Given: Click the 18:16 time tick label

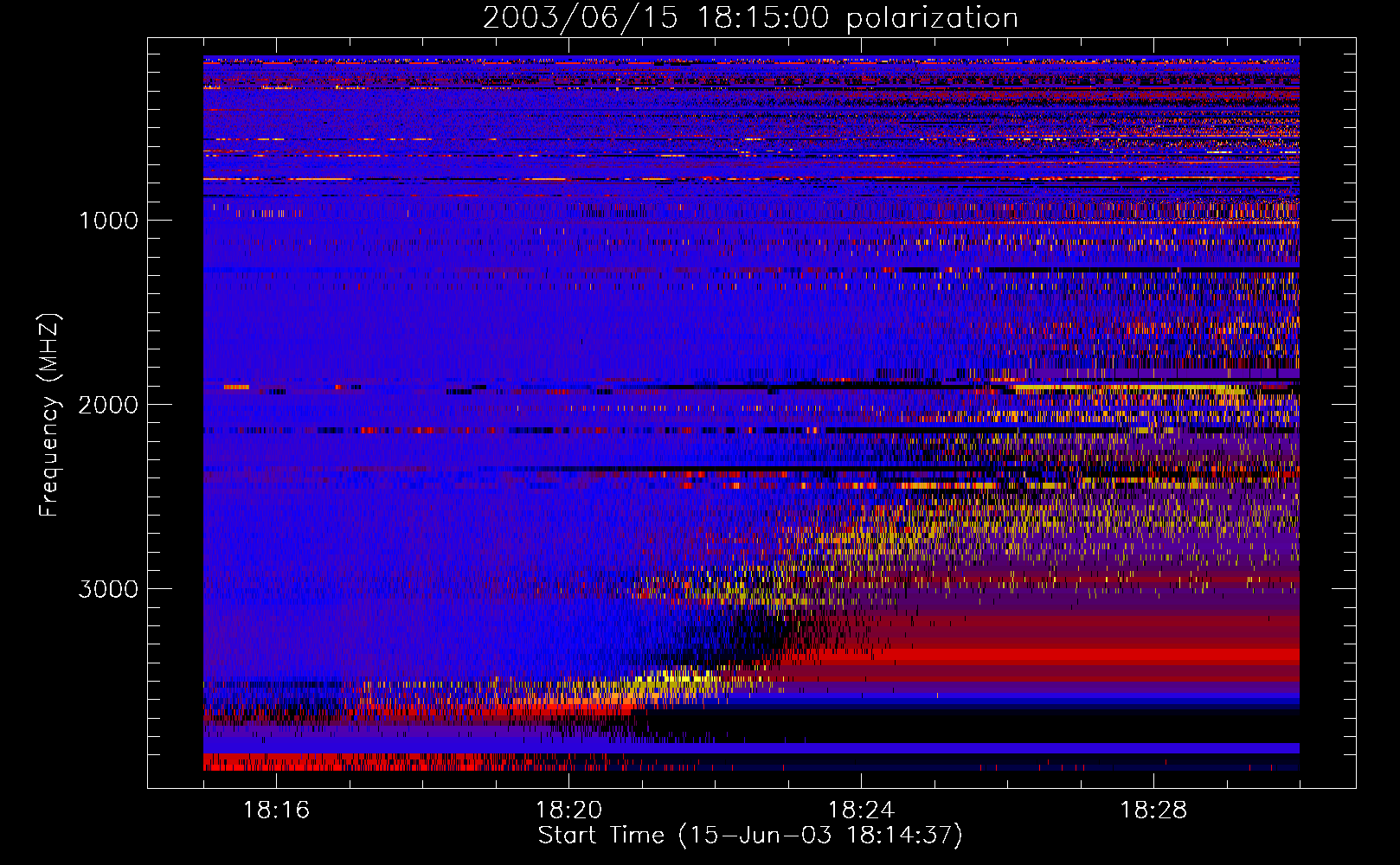Looking at the screenshot, I should 276,811.
